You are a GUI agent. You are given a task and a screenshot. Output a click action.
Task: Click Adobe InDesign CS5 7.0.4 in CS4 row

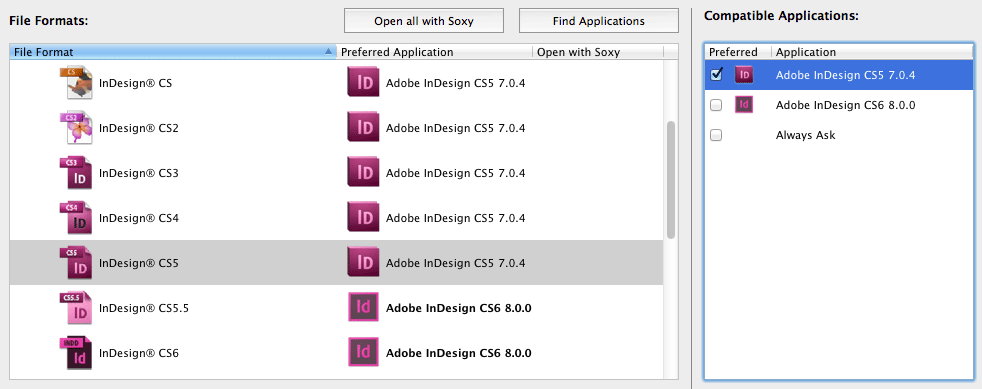(x=456, y=219)
